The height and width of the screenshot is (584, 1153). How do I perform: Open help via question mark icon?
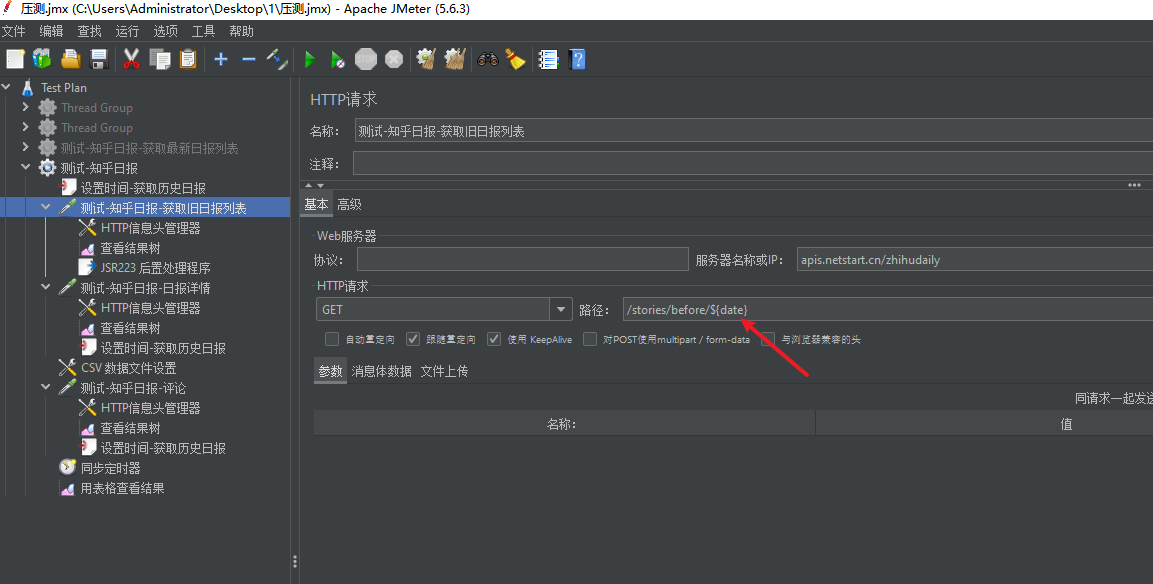577,59
